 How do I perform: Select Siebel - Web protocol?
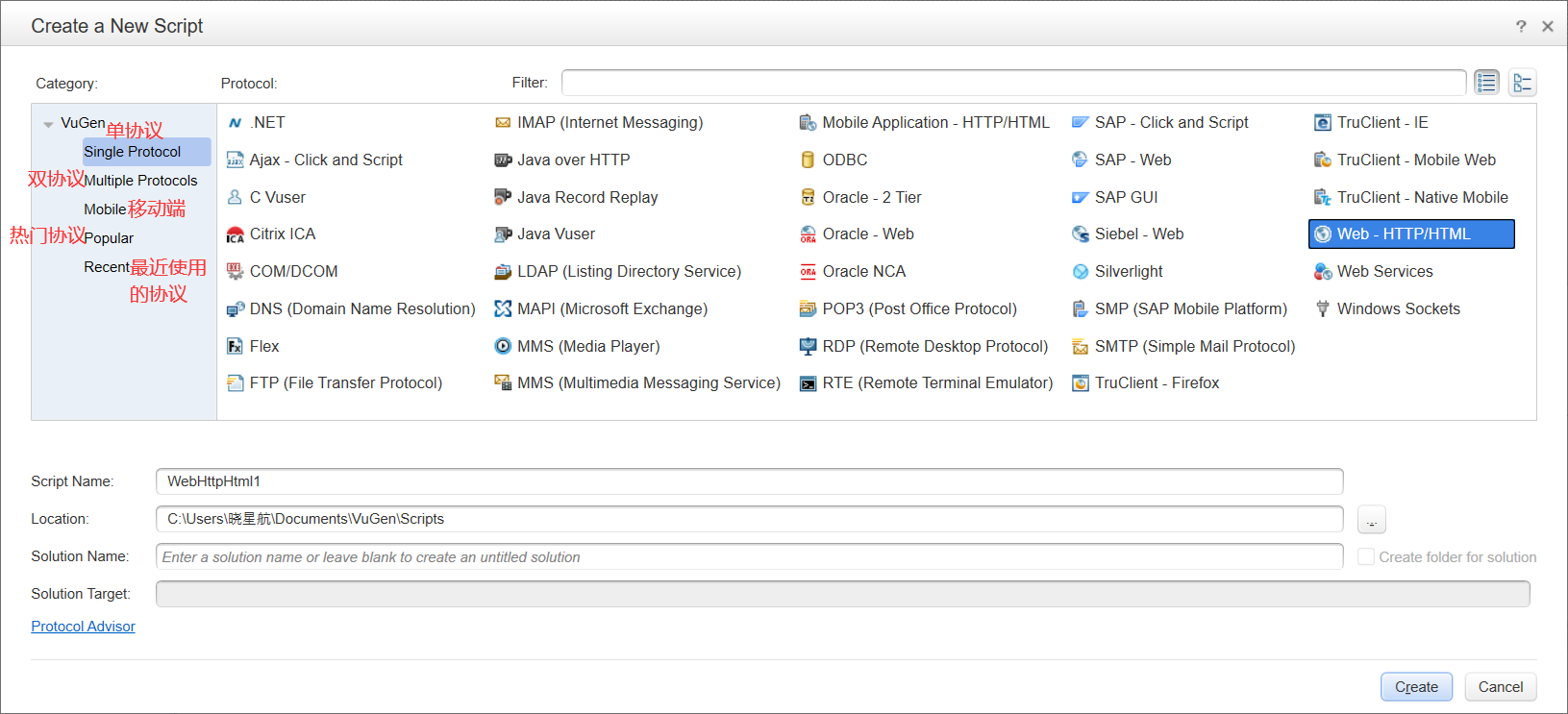tap(1128, 234)
